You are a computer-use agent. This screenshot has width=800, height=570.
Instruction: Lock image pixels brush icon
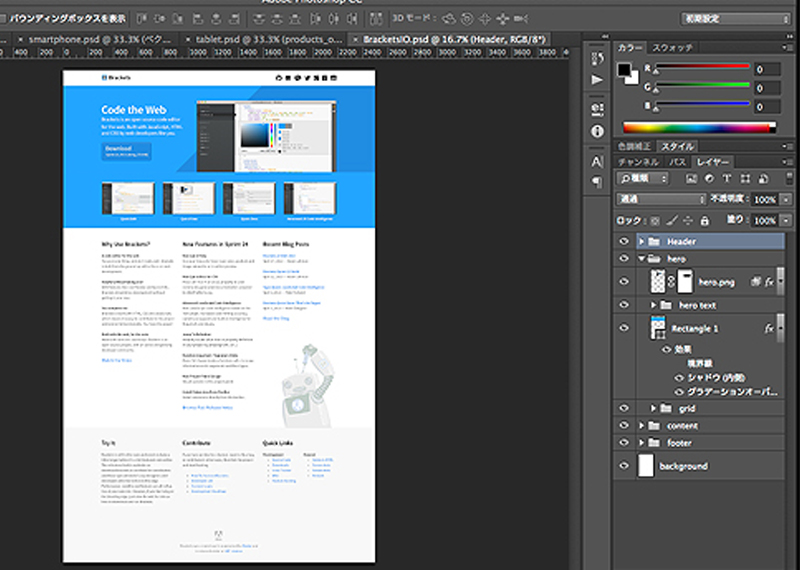(x=672, y=220)
